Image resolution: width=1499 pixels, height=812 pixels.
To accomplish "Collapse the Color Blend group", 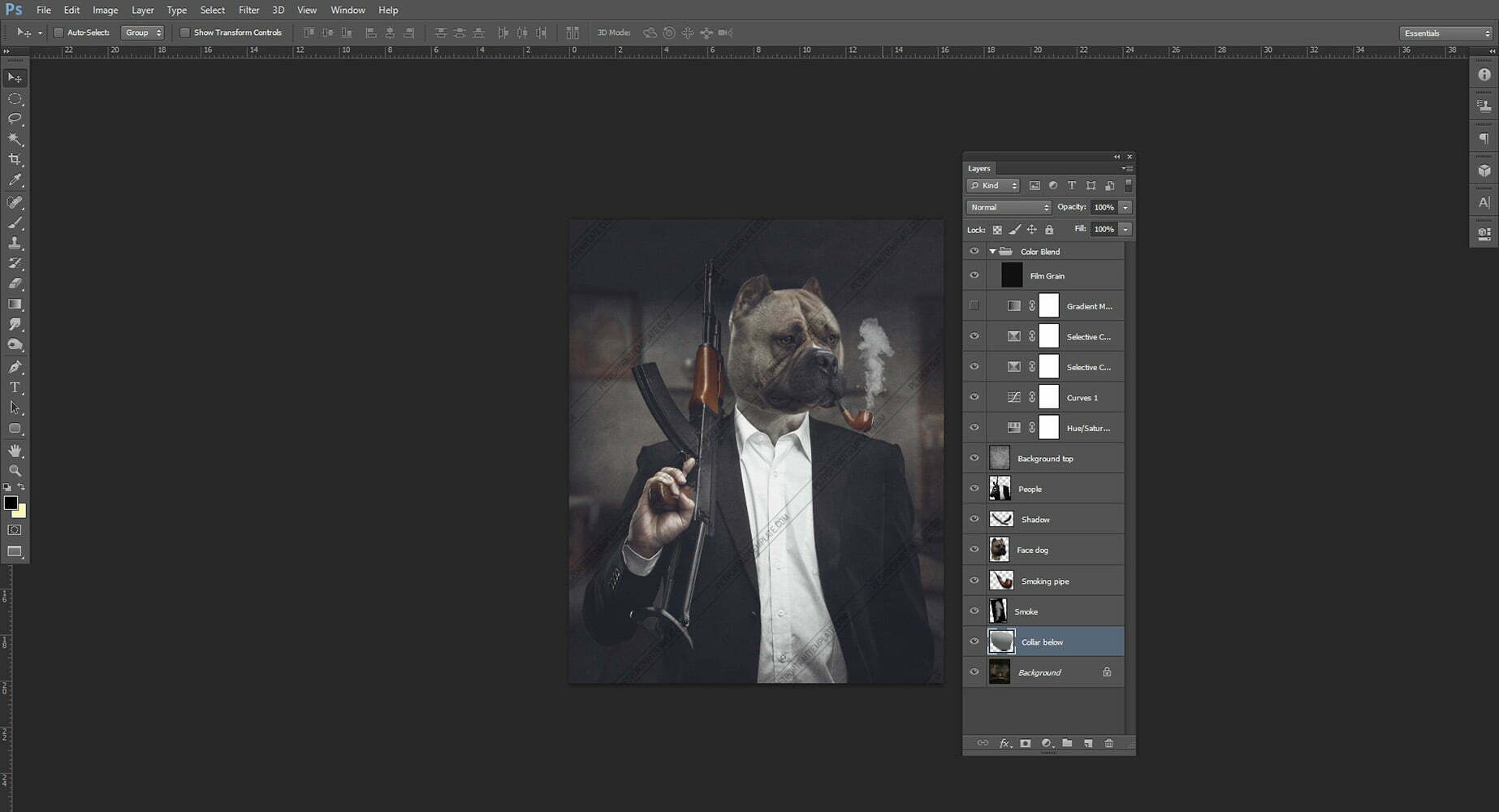I will (992, 252).
